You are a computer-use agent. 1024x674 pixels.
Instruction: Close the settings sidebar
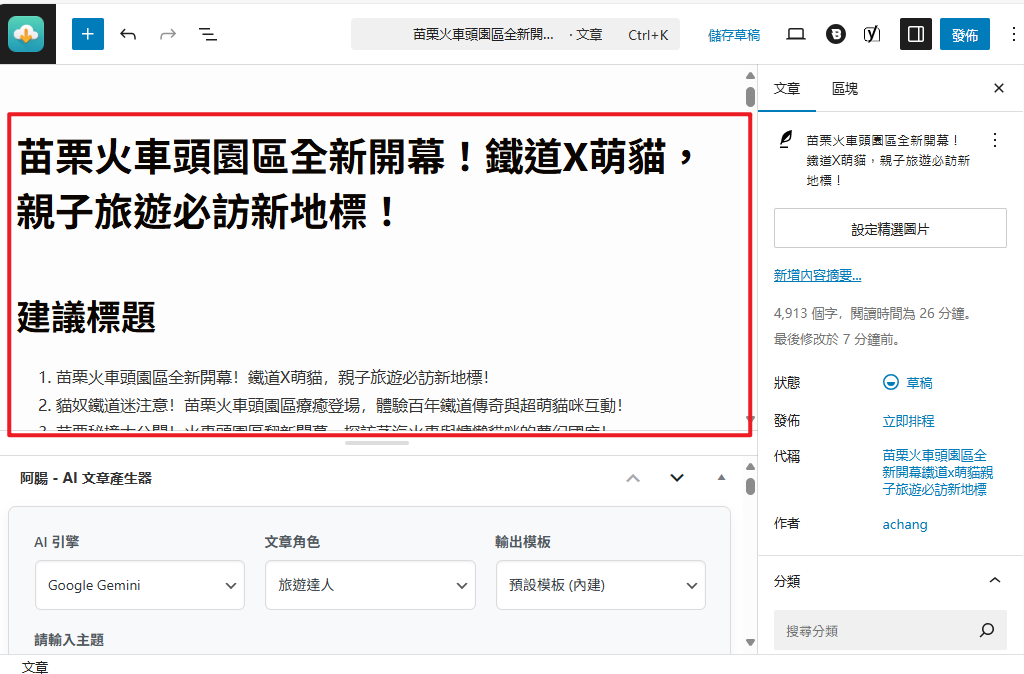[x=998, y=88]
